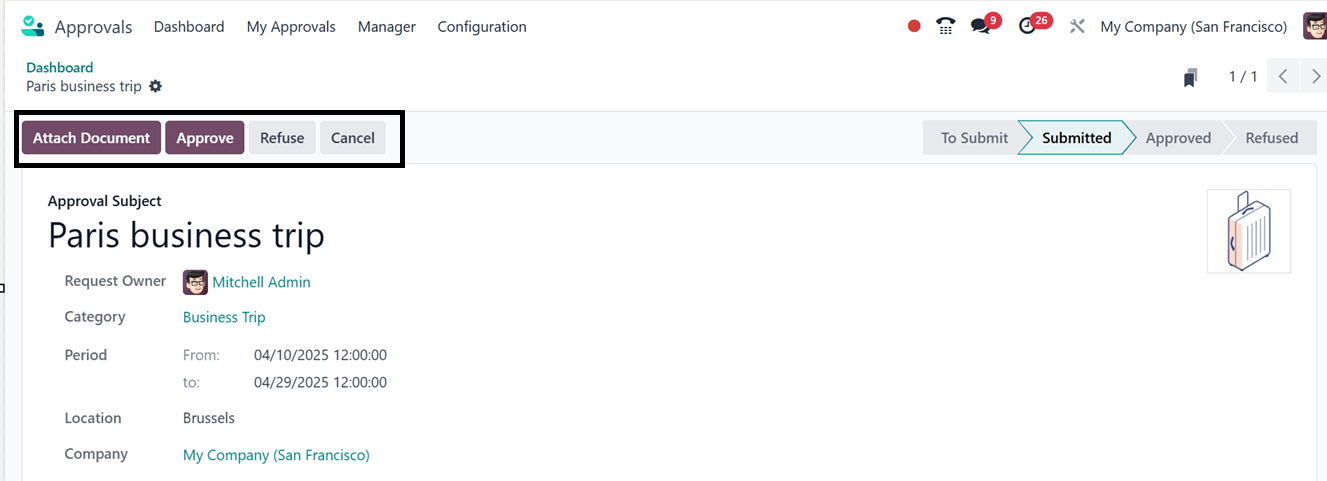Open the Manager menu

pos(386,27)
